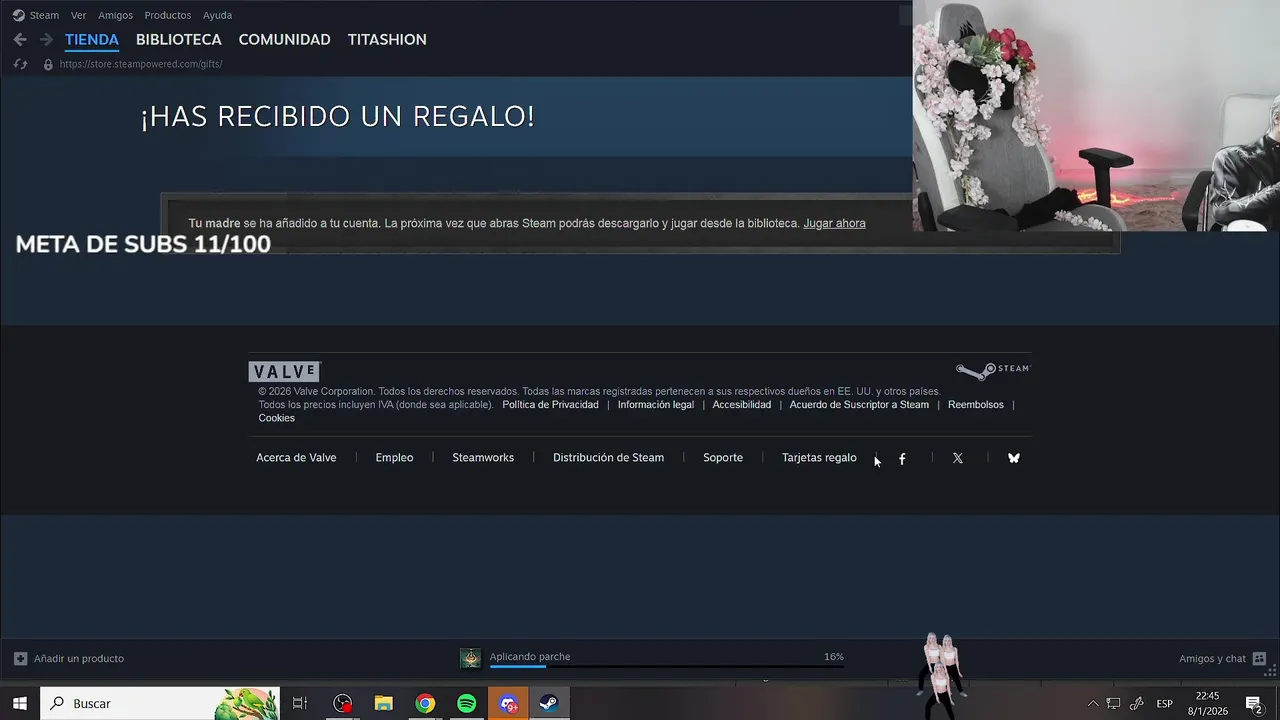The image size is (1280, 720).
Task: Open Acerca de Valve link
Action: click(x=296, y=458)
